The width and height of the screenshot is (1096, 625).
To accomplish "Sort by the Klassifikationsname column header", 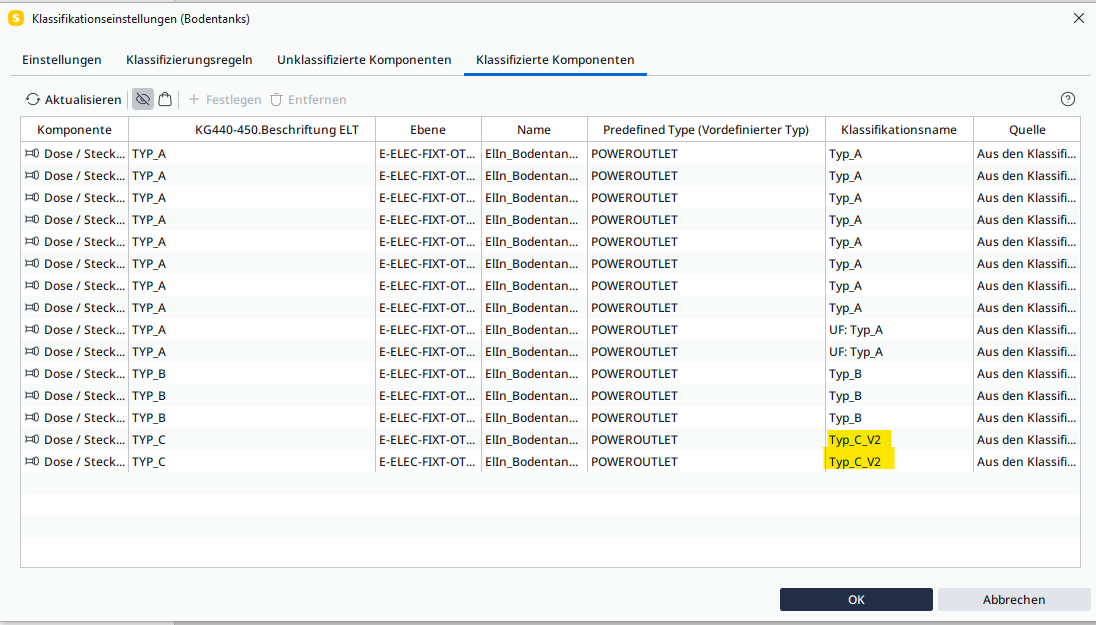I will (898, 130).
